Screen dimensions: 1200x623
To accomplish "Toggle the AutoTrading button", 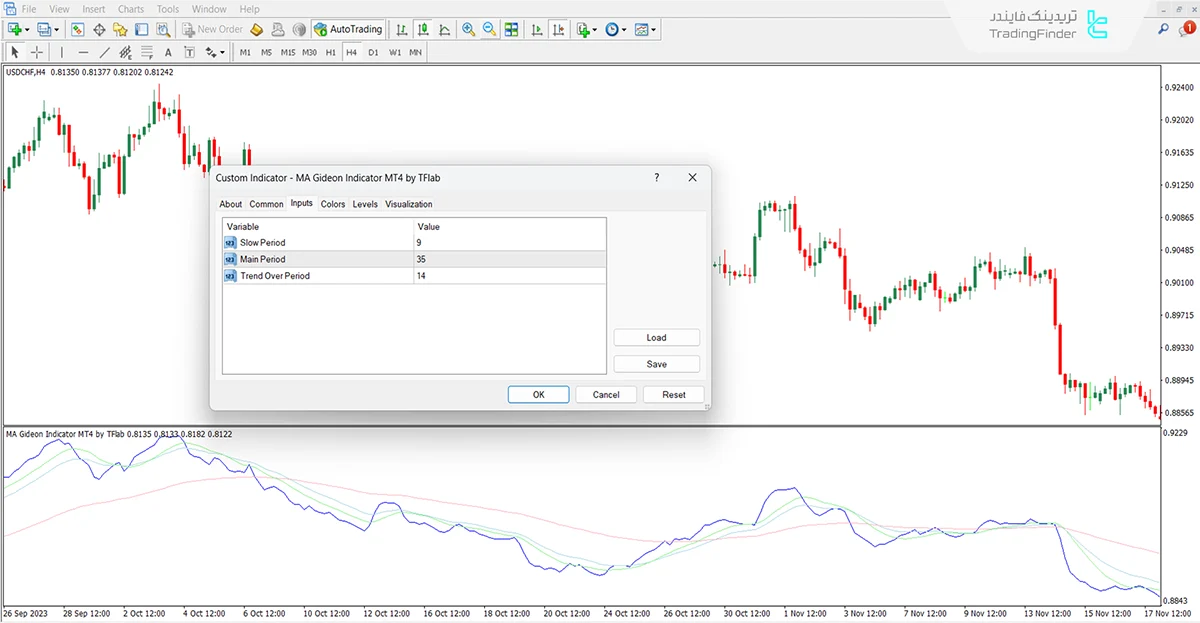I will tap(348, 29).
